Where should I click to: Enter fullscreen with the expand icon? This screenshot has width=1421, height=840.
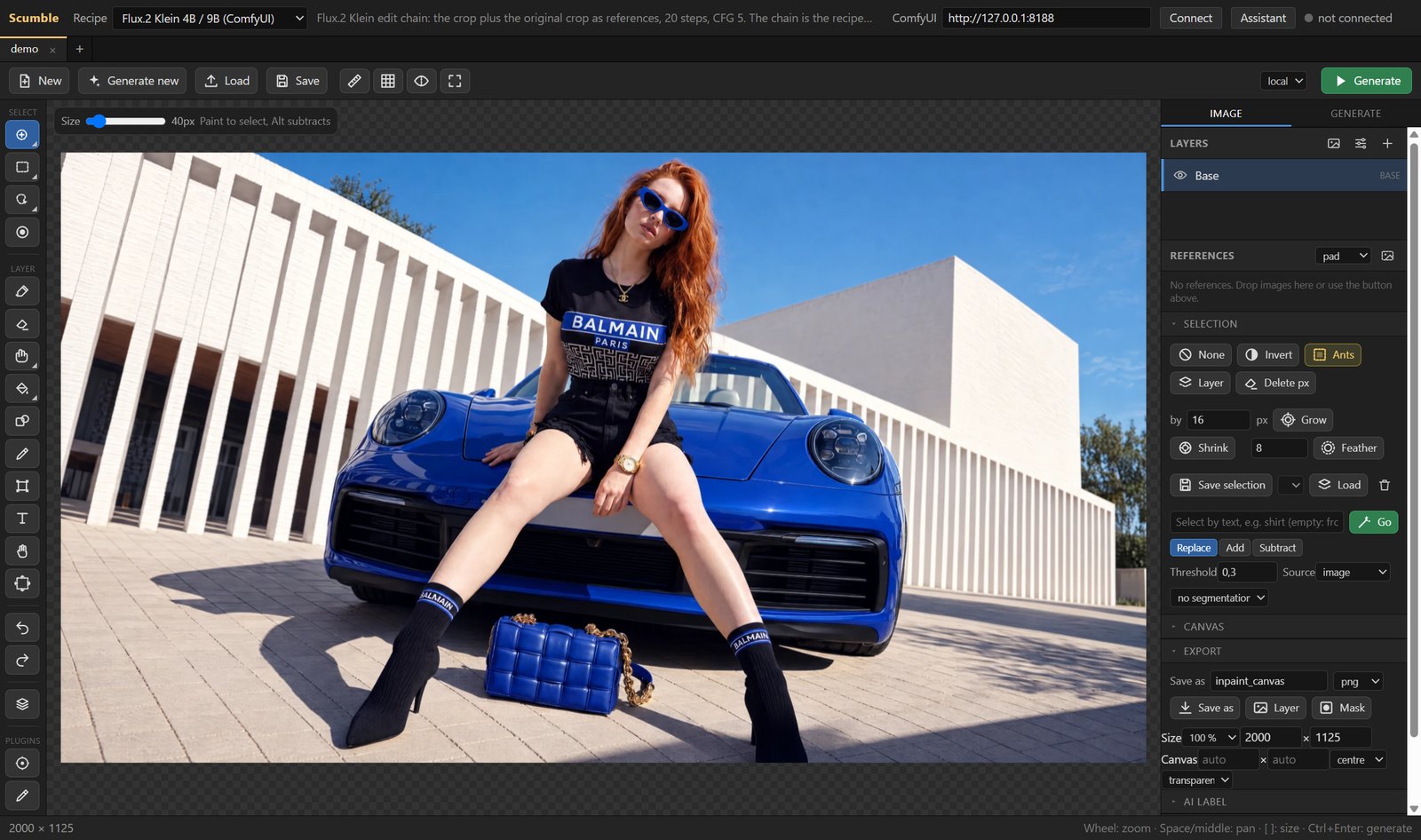click(x=455, y=81)
